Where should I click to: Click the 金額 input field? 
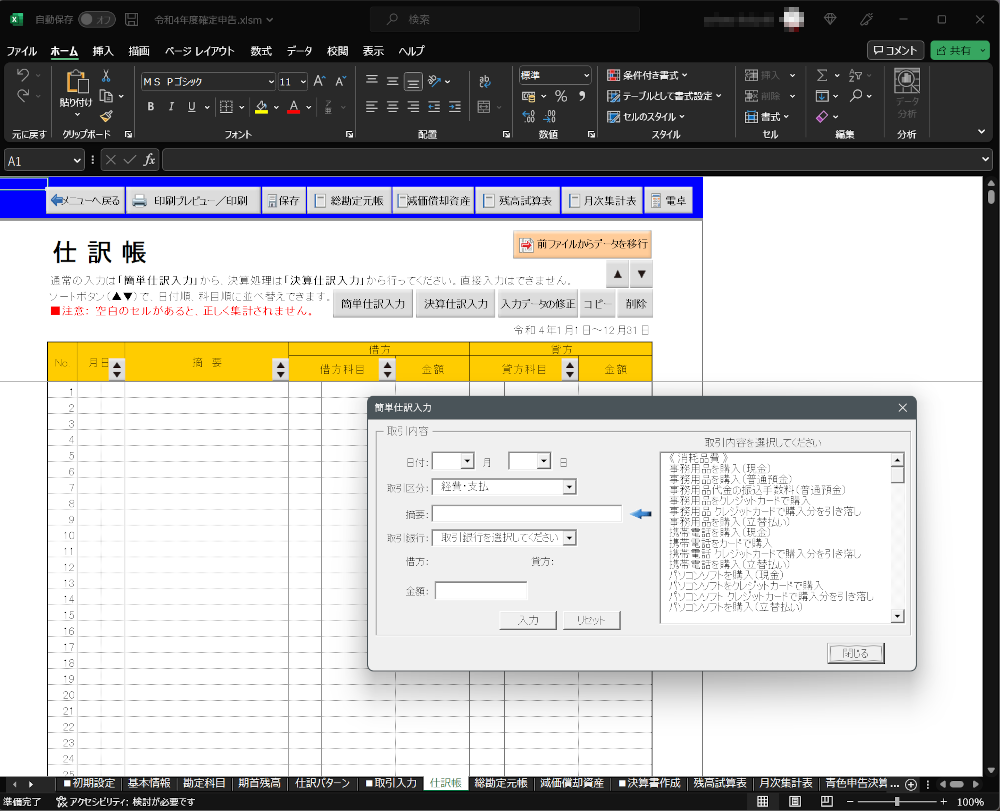pyautogui.click(x=481, y=591)
